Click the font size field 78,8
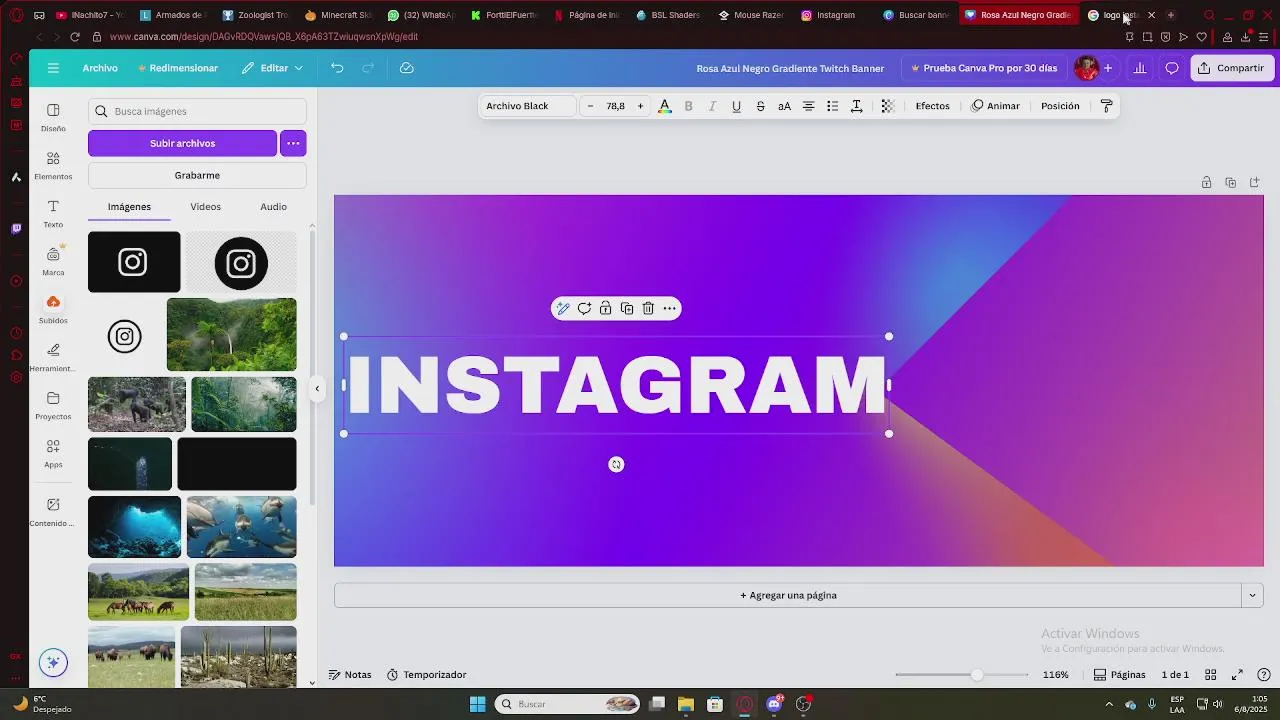 (615, 106)
